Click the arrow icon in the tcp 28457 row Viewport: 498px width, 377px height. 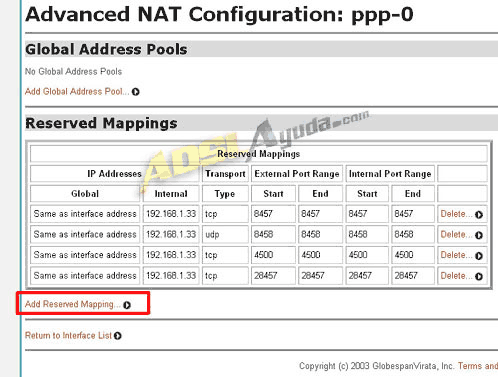tap(479, 276)
